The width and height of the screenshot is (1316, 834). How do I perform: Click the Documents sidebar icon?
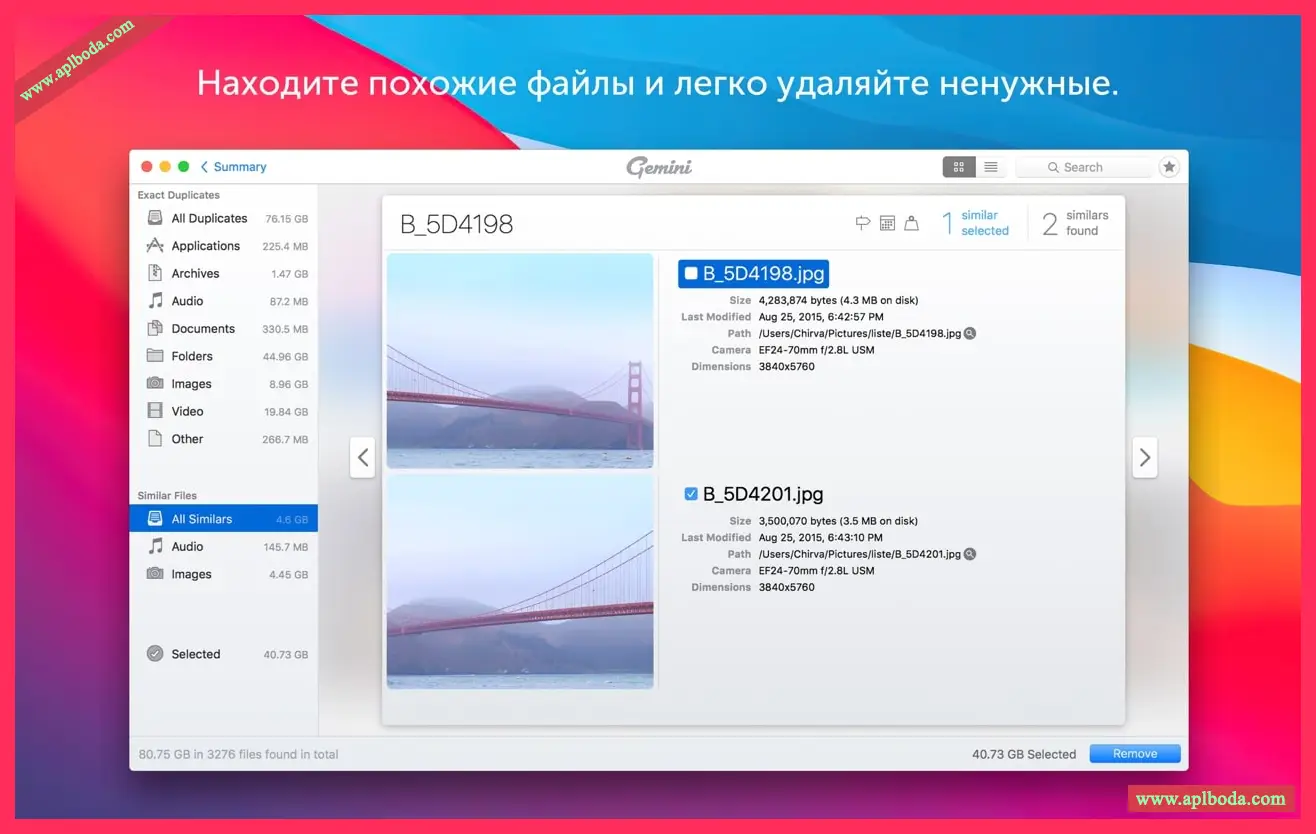click(155, 328)
